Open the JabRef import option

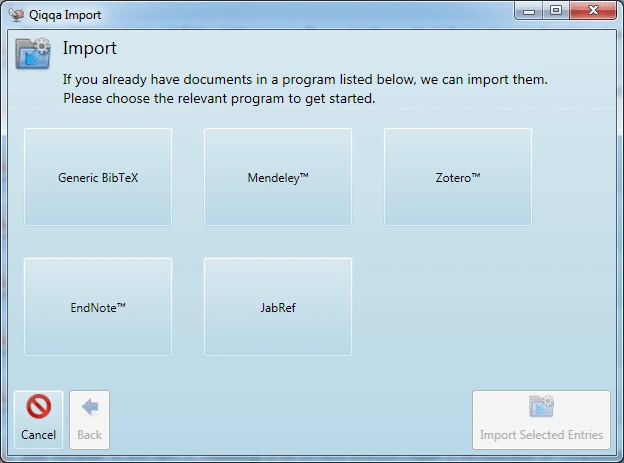coord(278,307)
